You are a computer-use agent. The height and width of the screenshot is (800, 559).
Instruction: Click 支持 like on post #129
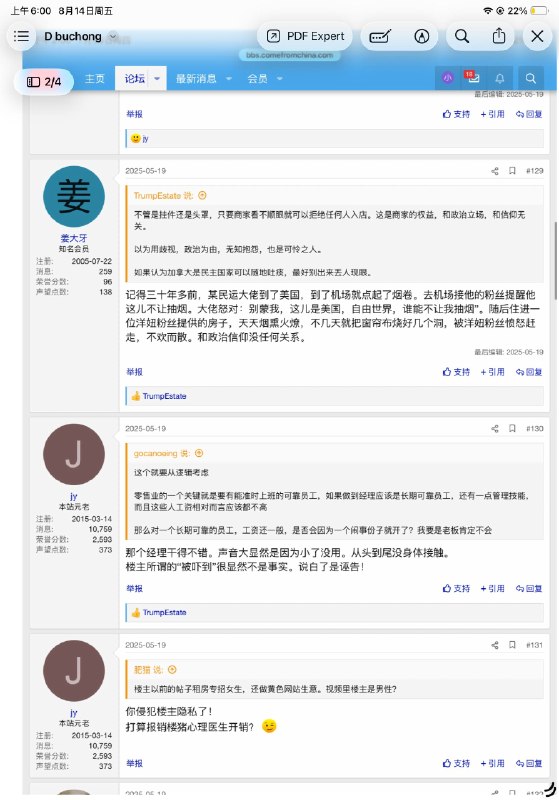(456, 372)
